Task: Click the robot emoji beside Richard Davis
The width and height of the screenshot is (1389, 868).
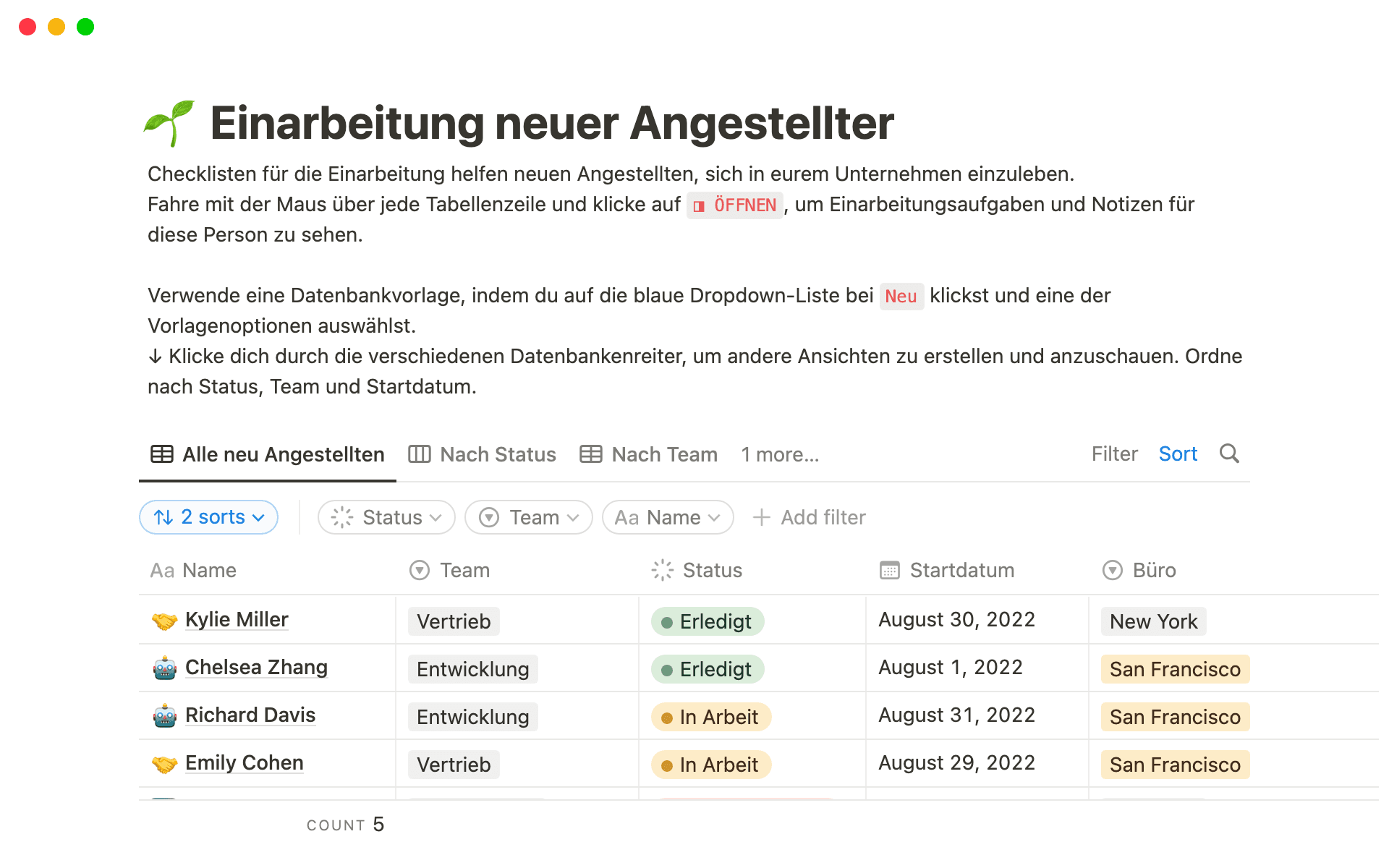Action: [166, 715]
